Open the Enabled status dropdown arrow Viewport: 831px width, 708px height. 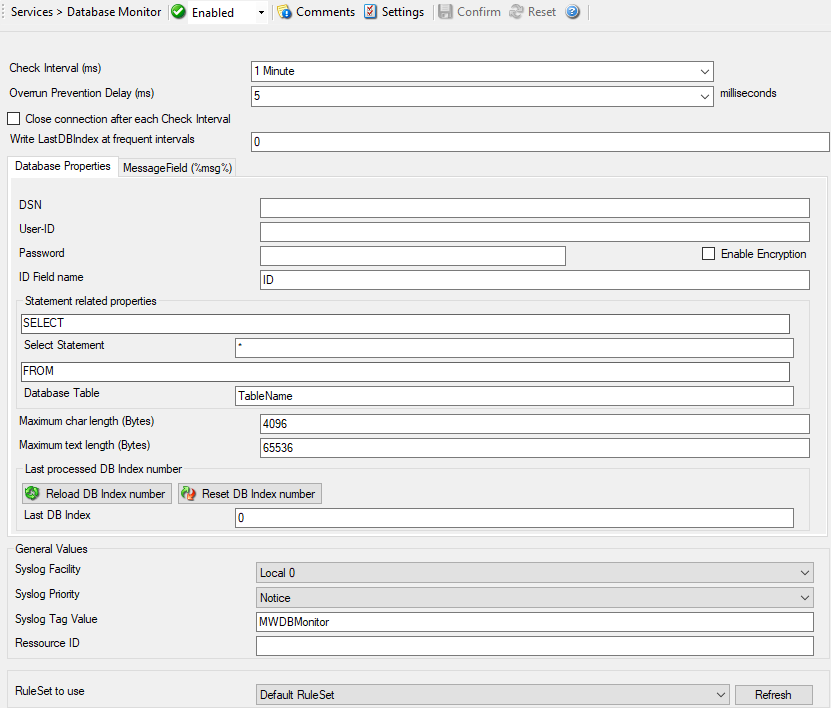(261, 13)
